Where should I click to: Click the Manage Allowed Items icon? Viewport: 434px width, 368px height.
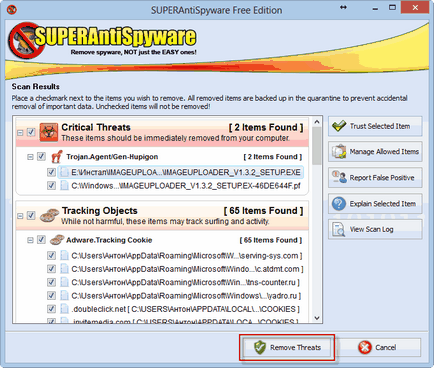tap(339, 152)
